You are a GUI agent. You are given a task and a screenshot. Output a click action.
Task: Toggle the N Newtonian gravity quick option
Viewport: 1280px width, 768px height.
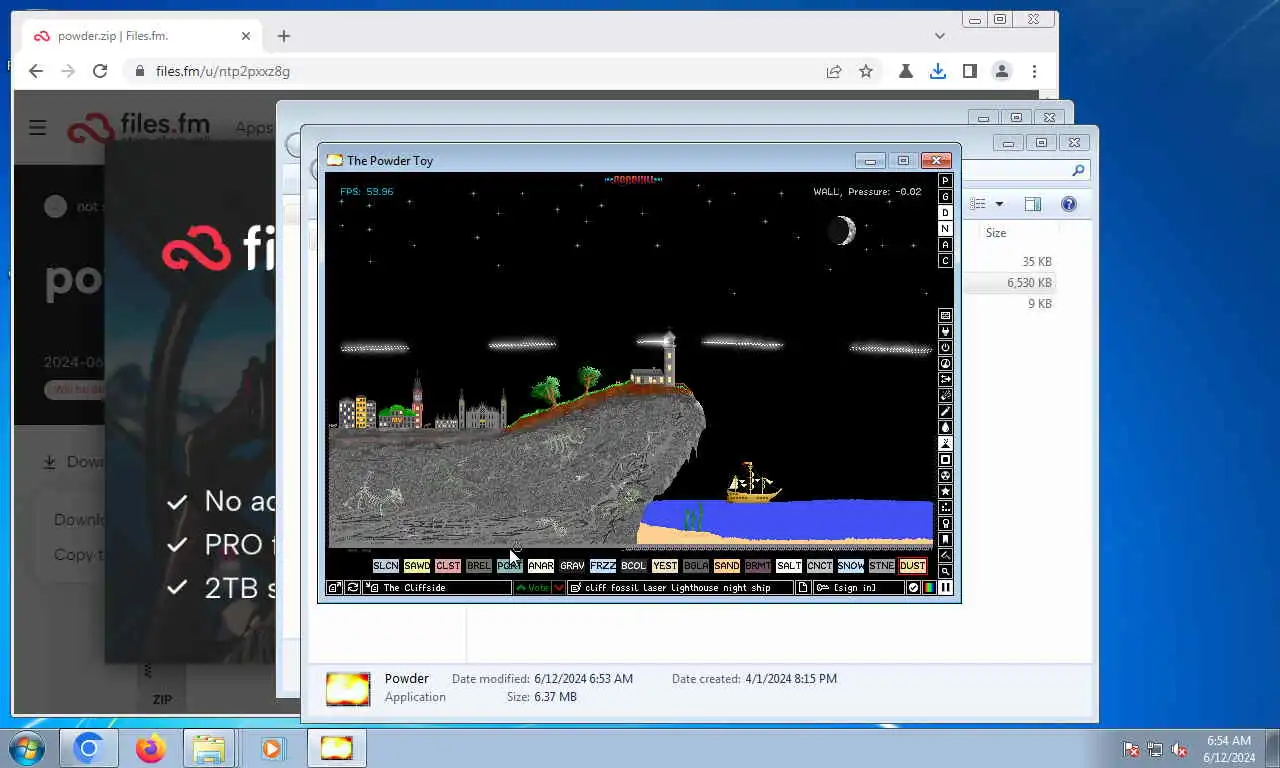point(945,229)
